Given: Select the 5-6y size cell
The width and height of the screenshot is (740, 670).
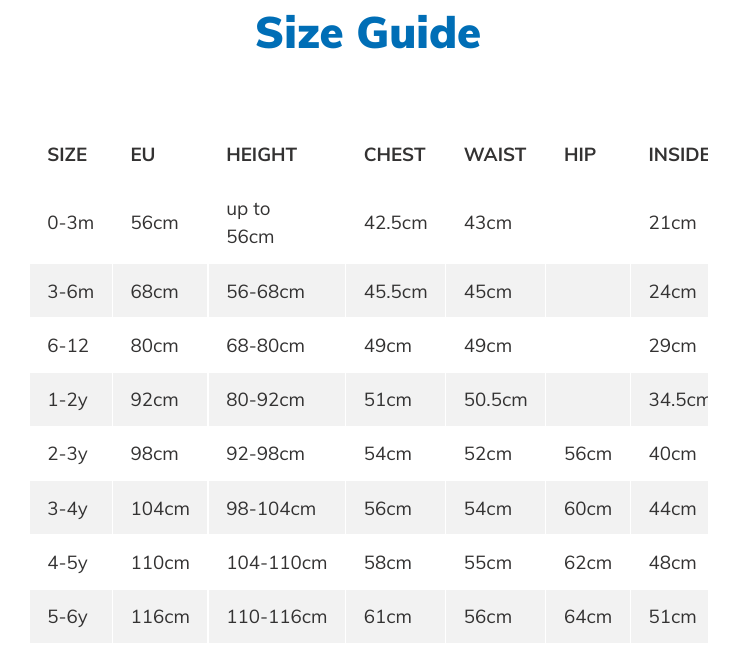Looking at the screenshot, I should click(x=68, y=617).
